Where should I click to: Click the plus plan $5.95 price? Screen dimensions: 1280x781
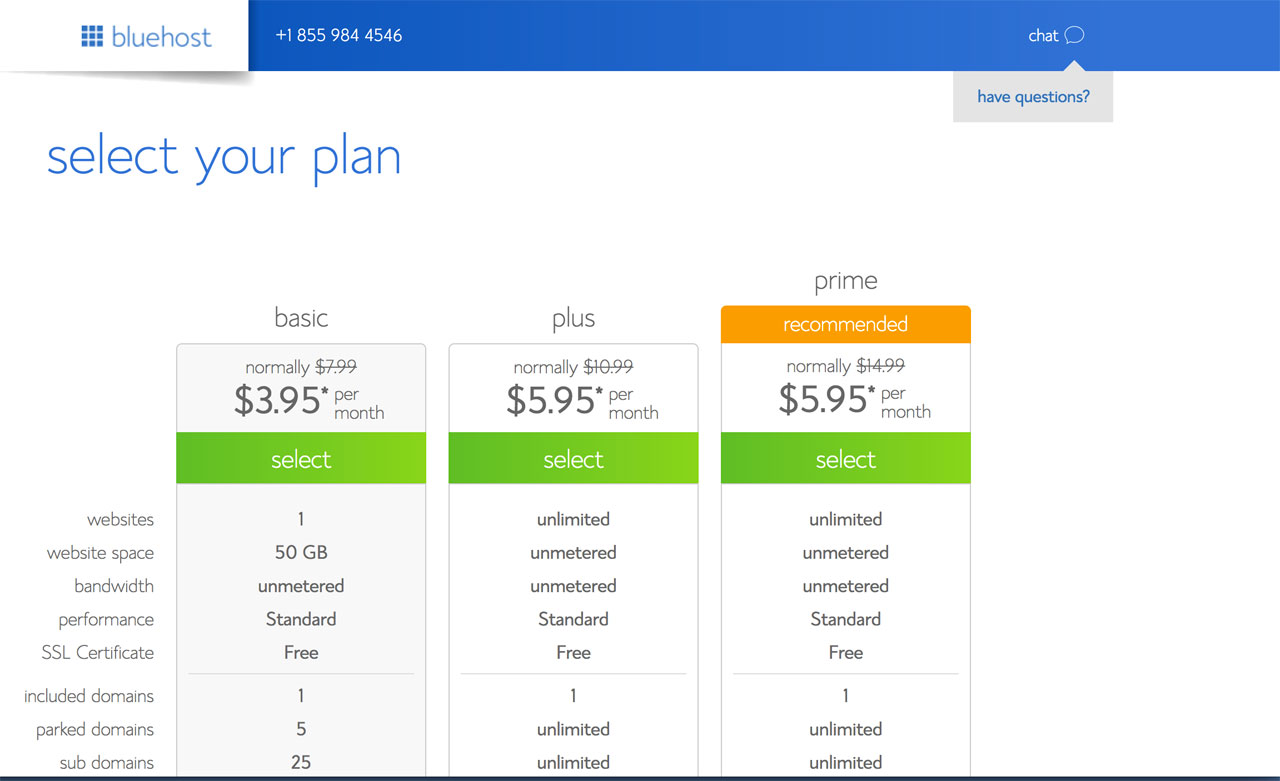tap(582, 401)
